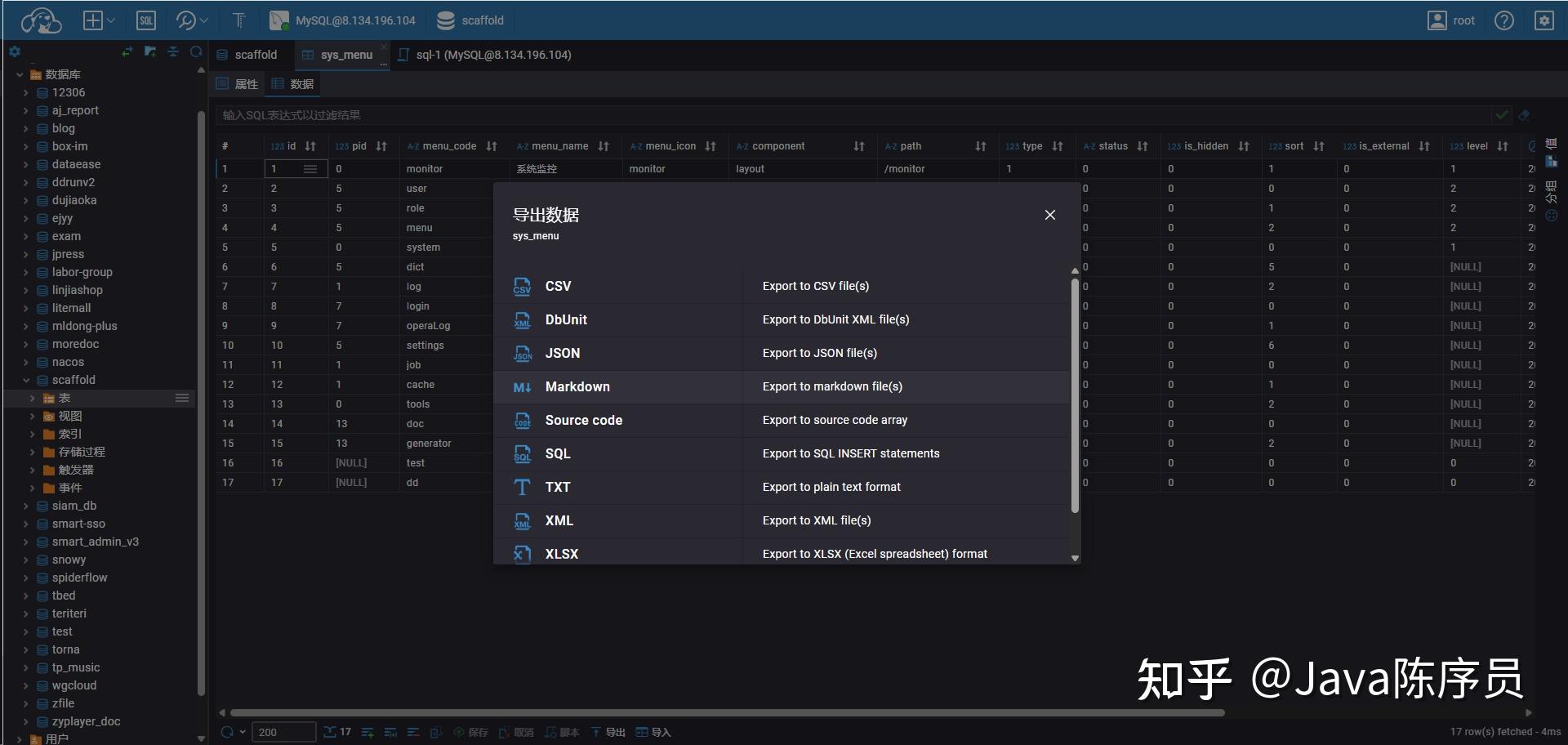The width and height of the screenshot is (1568, 745).
Task: Expand the 视图 folder in scaffold
Action: (33, 416)
